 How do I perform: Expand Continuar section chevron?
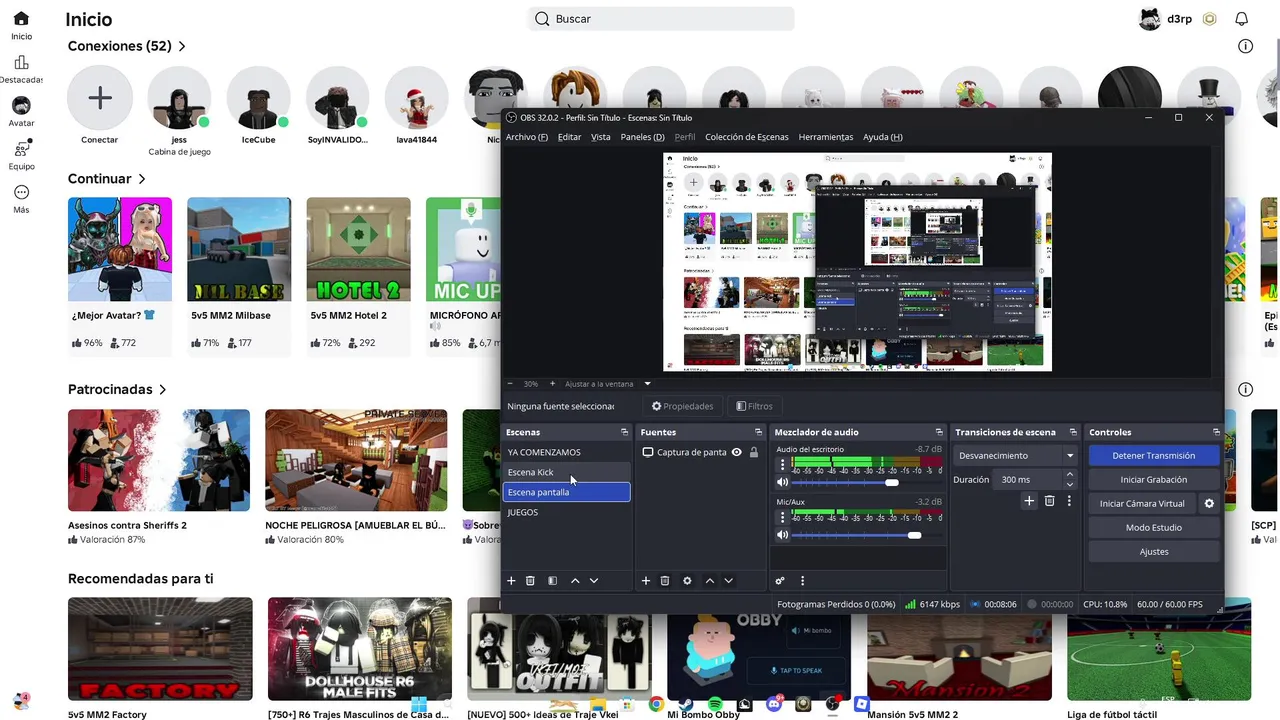point(142,179)
